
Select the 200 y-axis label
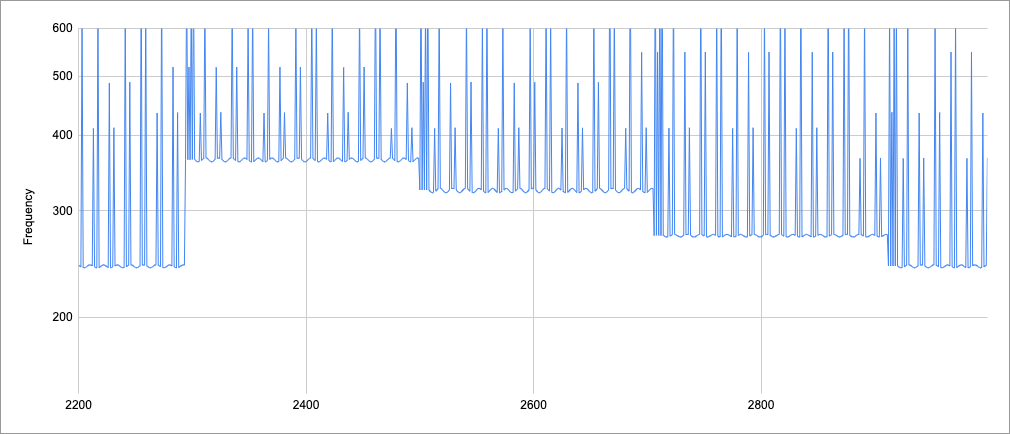pos(61,317)
